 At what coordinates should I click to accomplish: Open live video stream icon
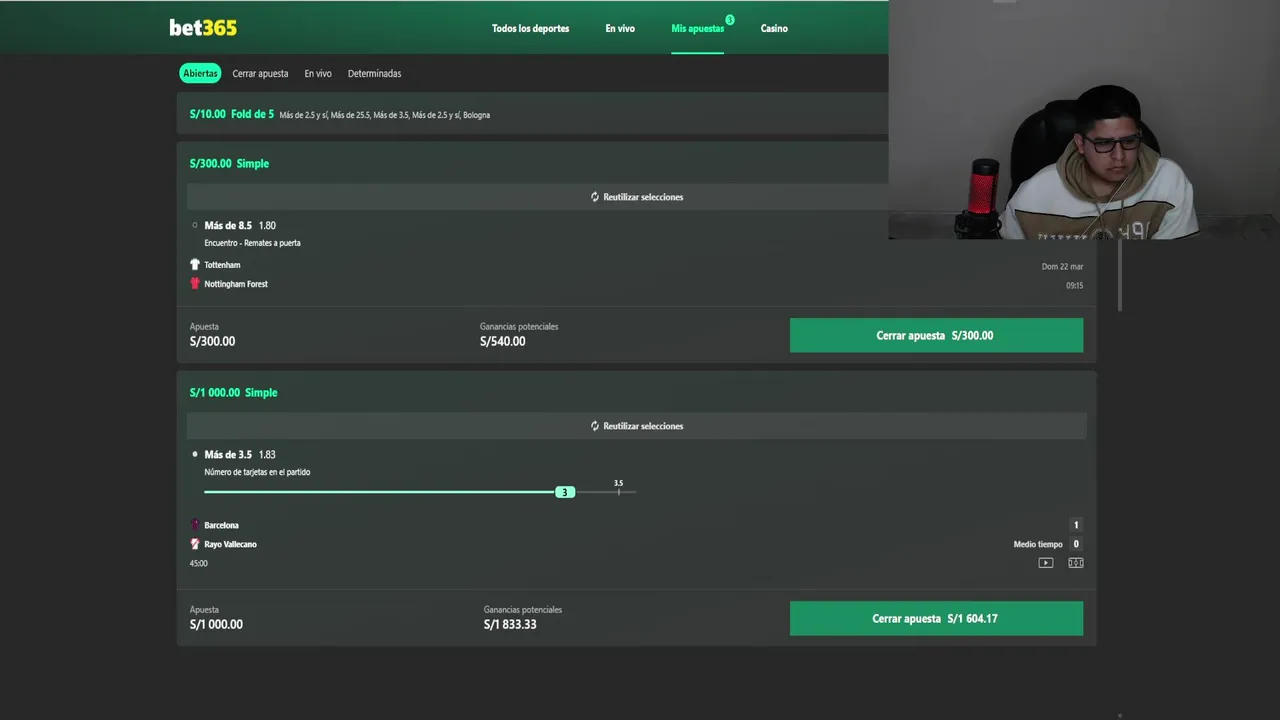[x=1046, y=563]
